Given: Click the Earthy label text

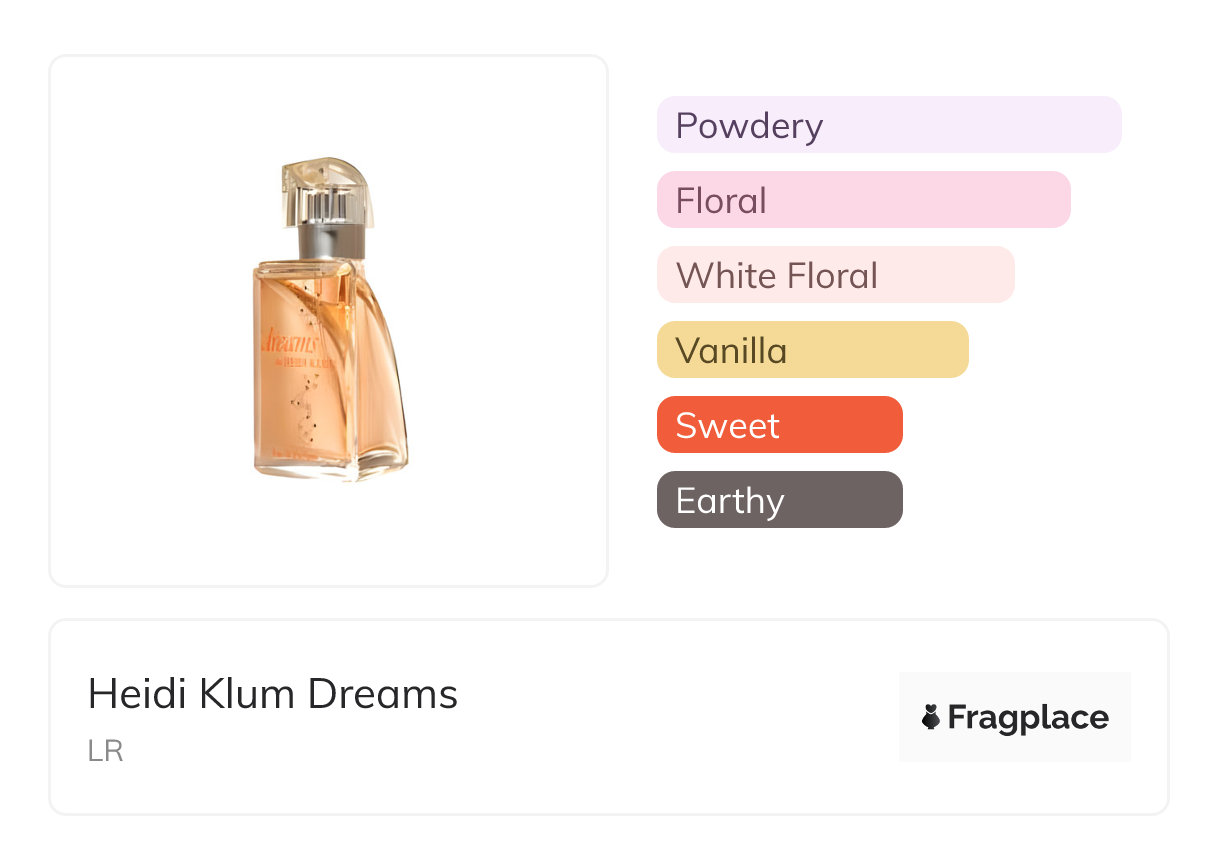Looking at the screenshot, I should (x=730, y=501).
